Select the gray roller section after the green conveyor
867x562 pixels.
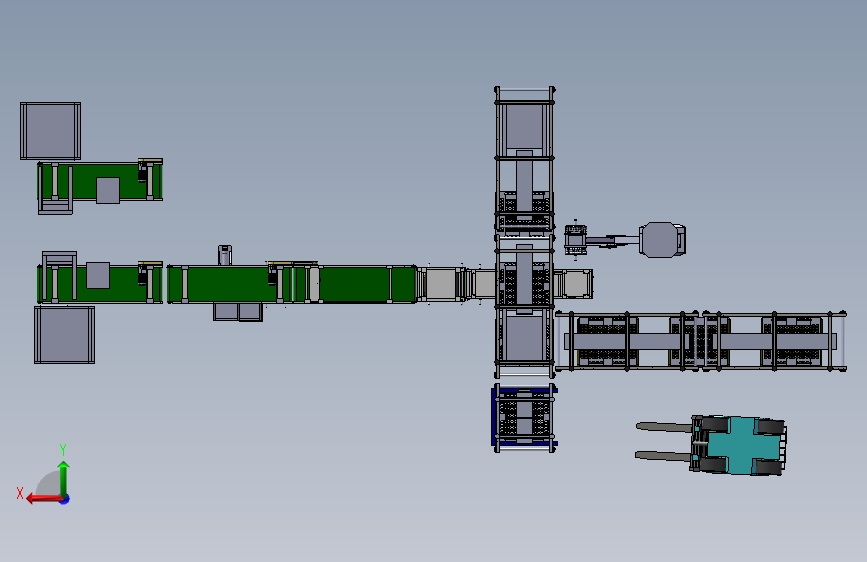pyautogui.click(x=441, y=284)
